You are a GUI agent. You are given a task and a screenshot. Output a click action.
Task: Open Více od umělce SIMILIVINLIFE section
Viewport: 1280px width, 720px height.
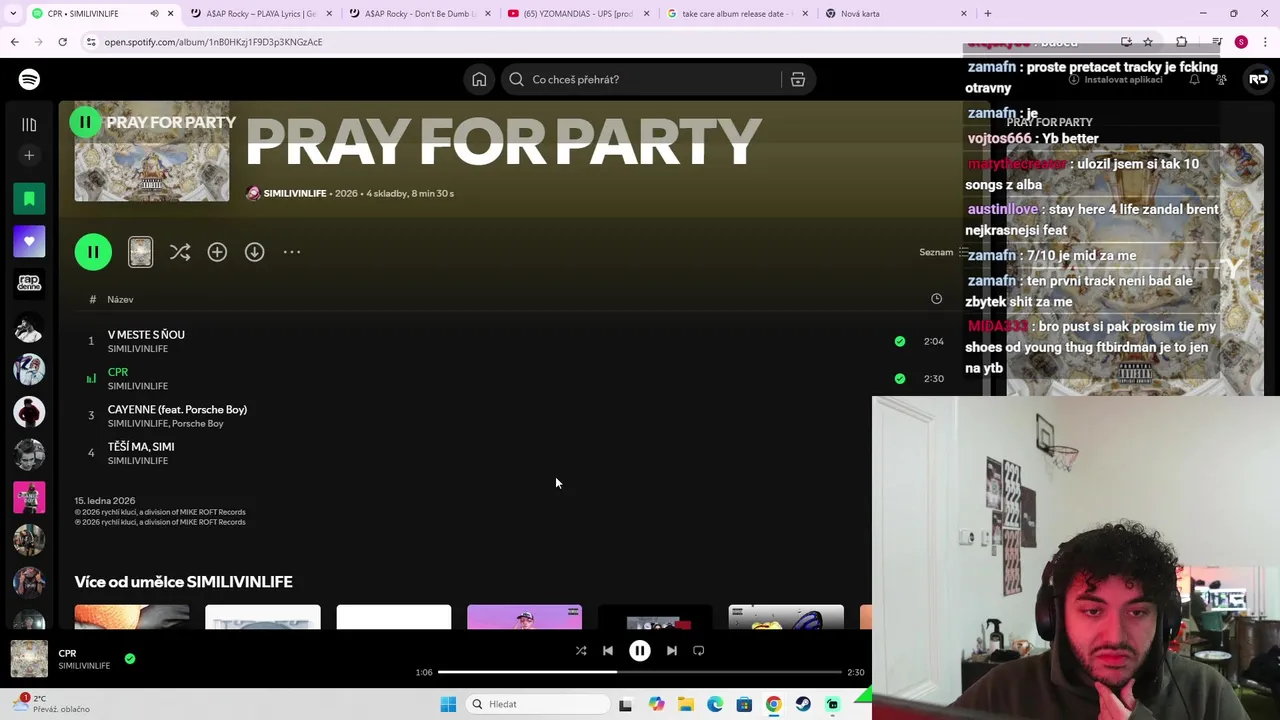pyautogui.click(x=183, y=582)
